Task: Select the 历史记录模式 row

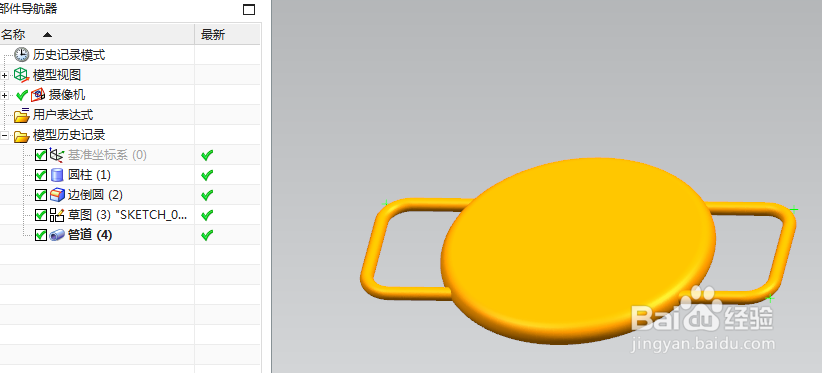Action: (x=69, y=54)
